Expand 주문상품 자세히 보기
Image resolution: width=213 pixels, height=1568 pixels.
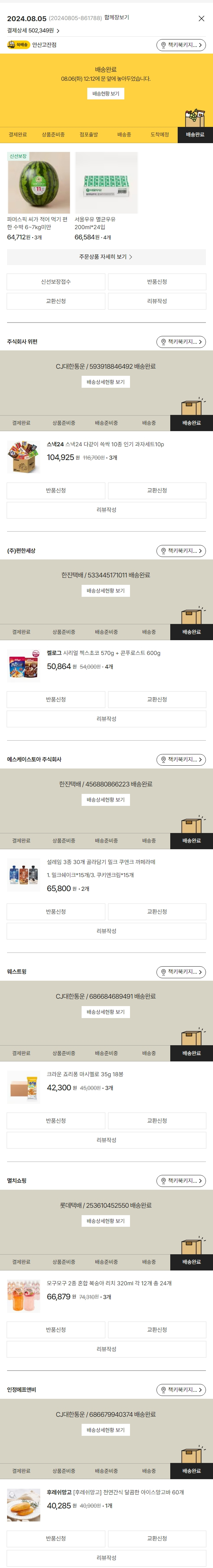106,257
